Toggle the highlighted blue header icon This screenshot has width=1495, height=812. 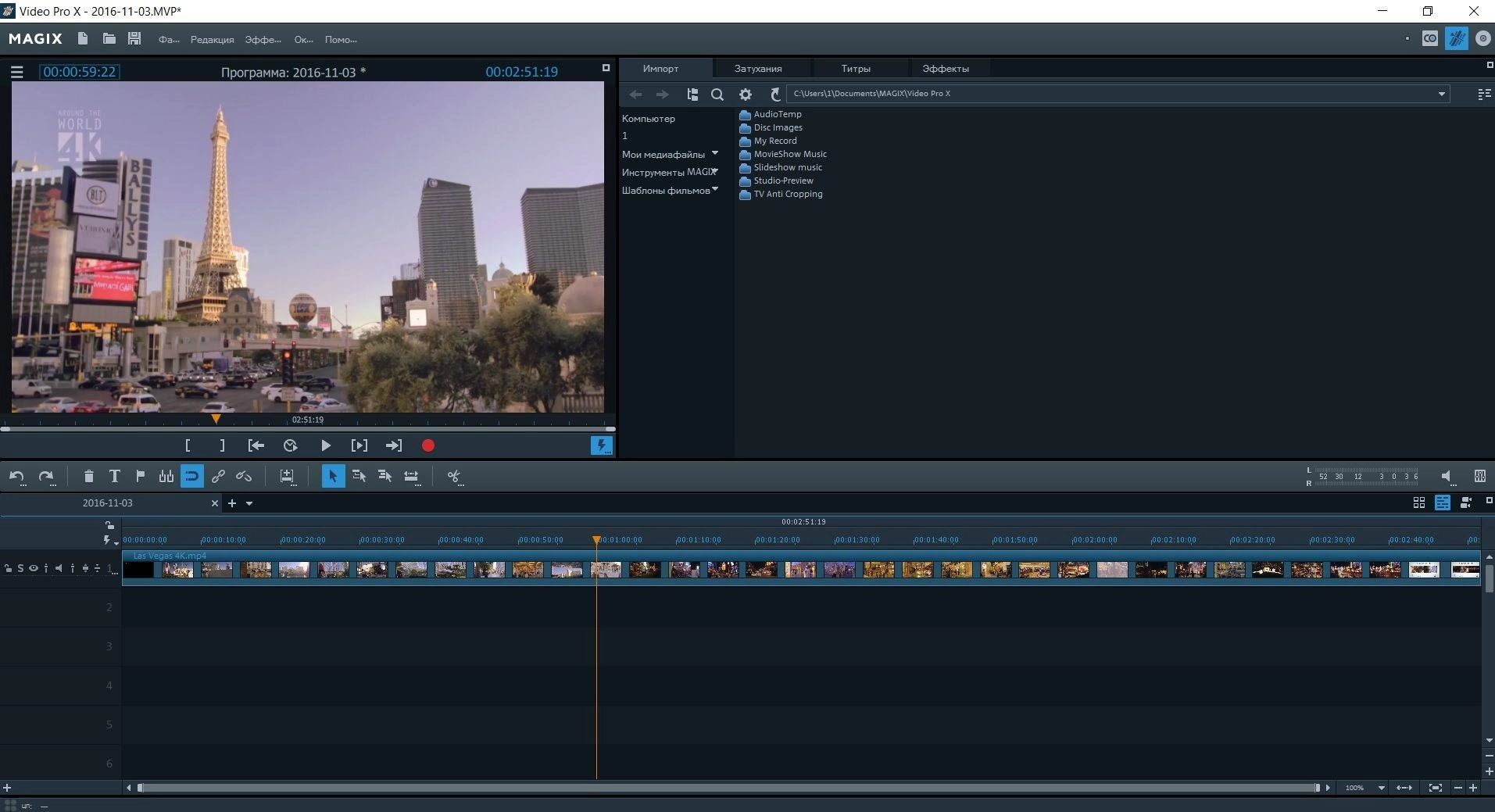tap(1456, 38)
